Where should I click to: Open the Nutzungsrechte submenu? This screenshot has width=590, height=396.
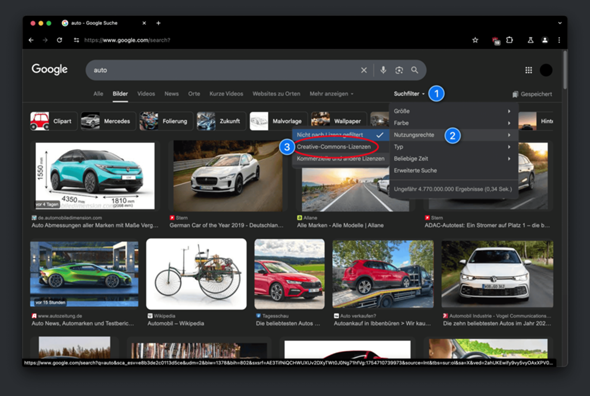pos(453,135)
